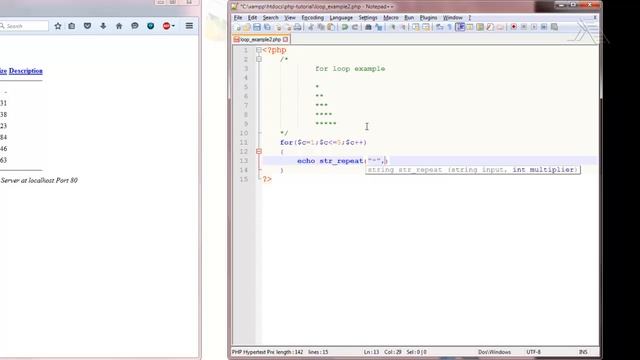Click the for($c=1;$c<=5;$c++) code line

coord(323,142)
